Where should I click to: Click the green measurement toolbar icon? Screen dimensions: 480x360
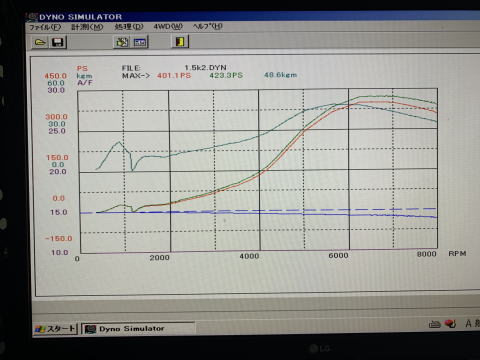point(122,42)
